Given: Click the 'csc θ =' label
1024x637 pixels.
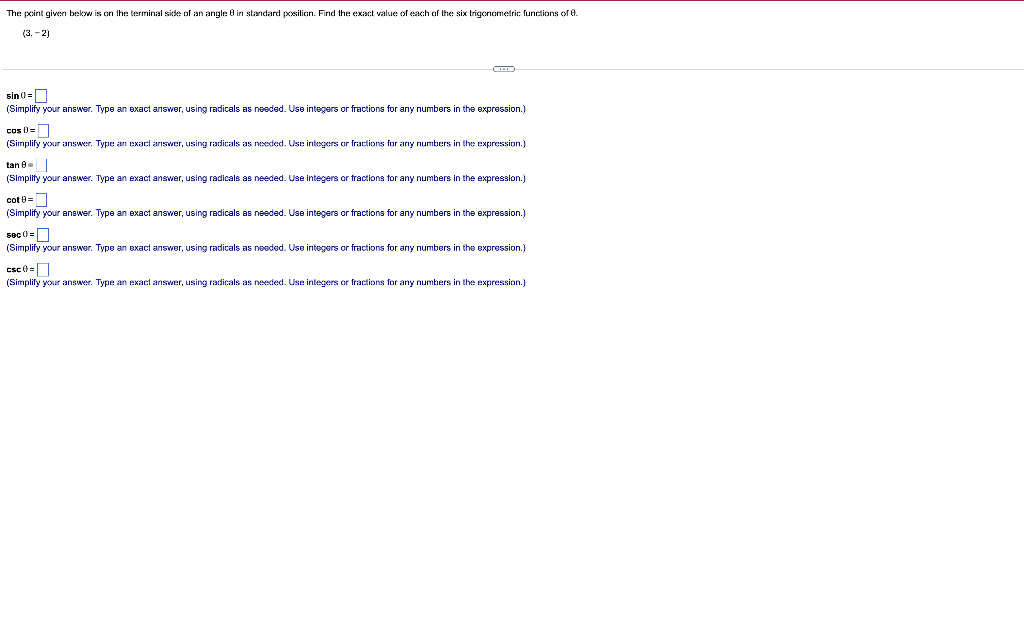Looking at the screenshot, I should 21,269.
